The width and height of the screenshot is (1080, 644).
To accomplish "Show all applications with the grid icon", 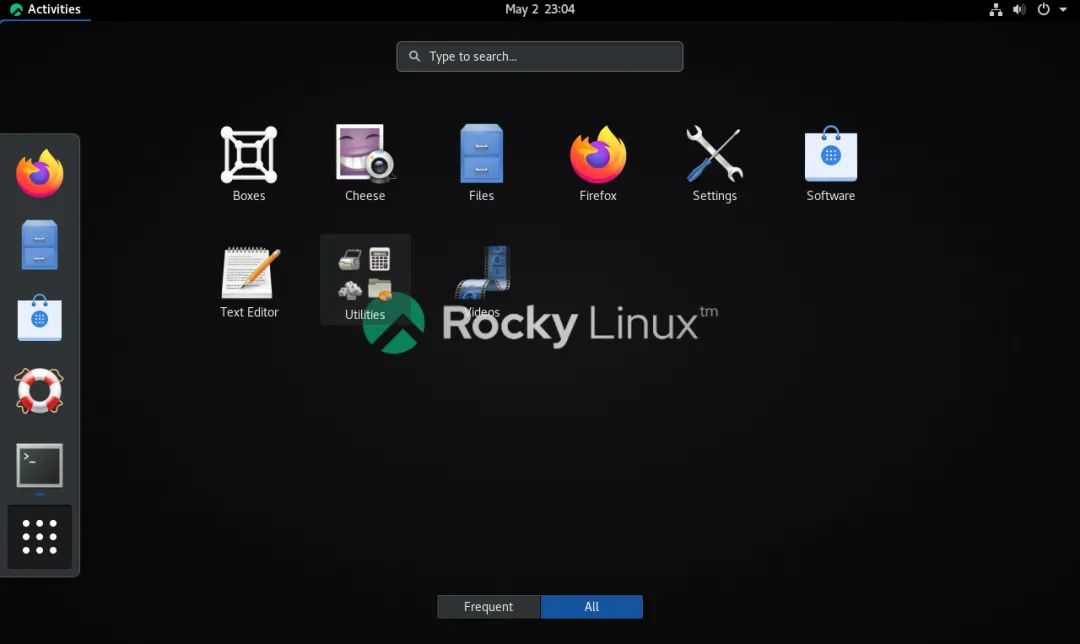I will pos(39,536).
